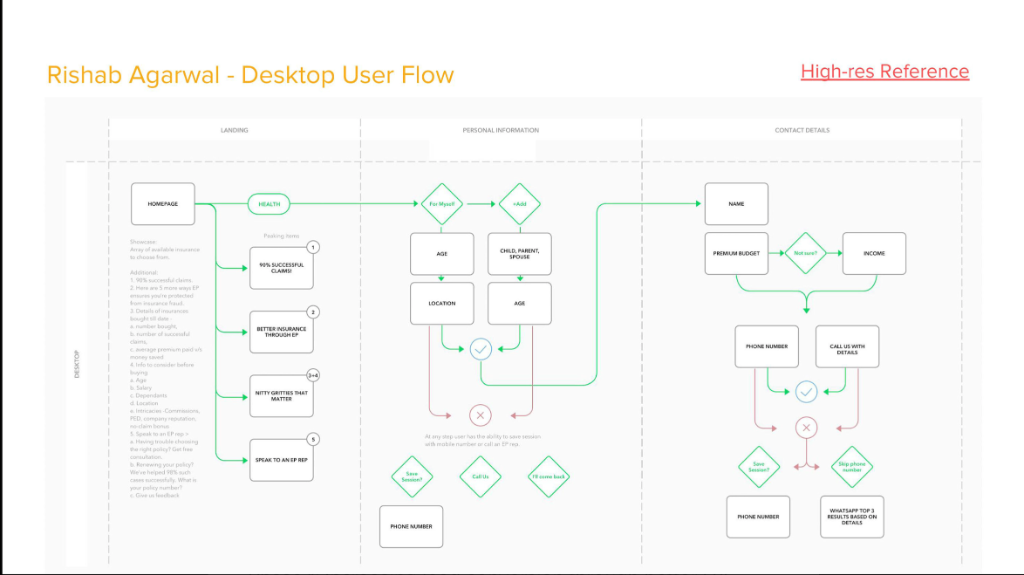The width and height of the screenshot is (1024, 575).
Task: Select the Not sure? diamond node
Action: click(805, 253)
